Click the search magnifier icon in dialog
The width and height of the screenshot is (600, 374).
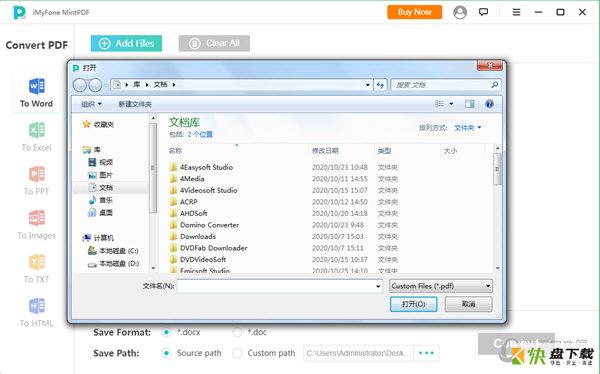pyautogui.click(x=494, y=85)
